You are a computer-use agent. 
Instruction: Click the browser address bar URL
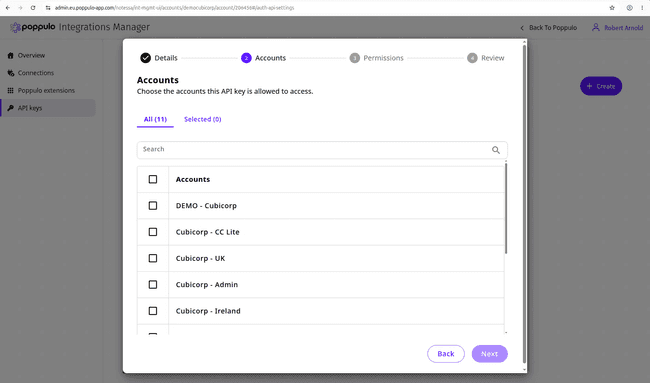[x=174, y=7]
